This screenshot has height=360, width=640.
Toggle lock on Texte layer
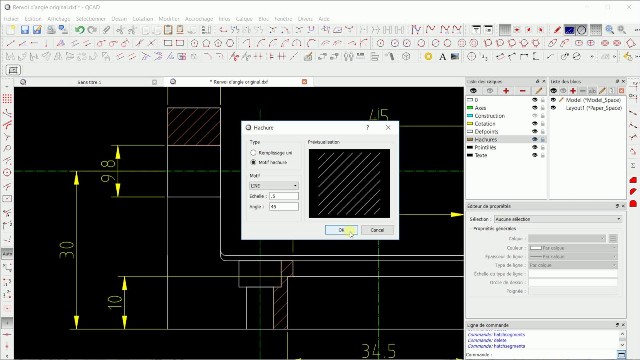pos(542,155)
